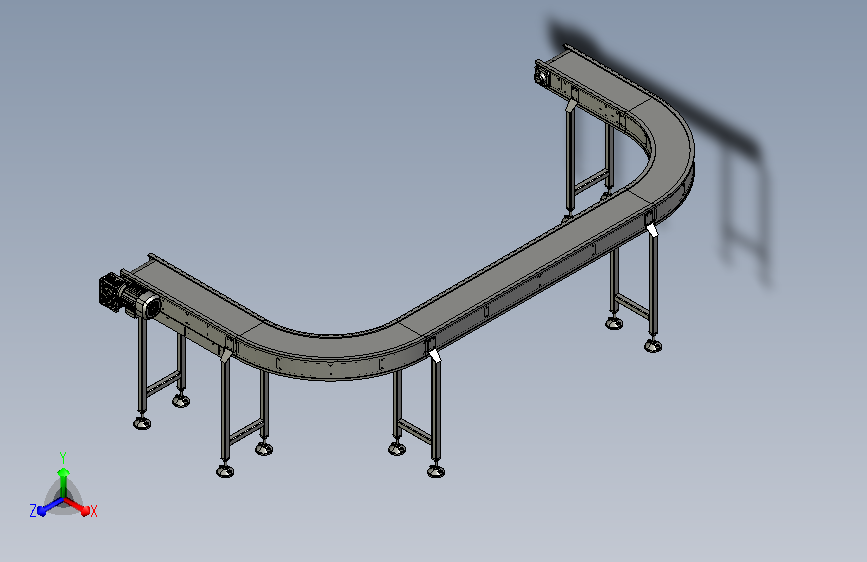Select the gear motor on the conveyor
Image resolution: width=867 pixels, height=562 pixels.
pyautogui.click(x=129, y=296)
